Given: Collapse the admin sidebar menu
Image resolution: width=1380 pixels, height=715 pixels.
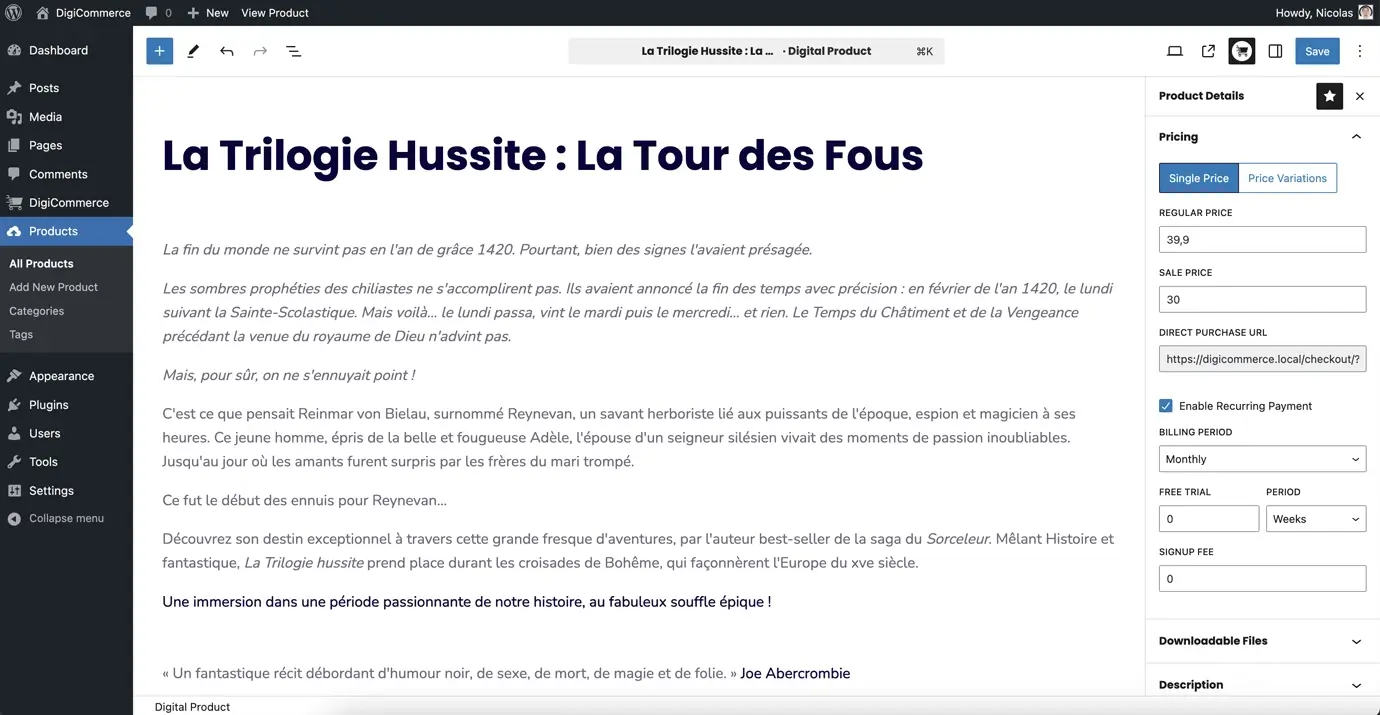Looking at the screenshot, I should [66, 518].
